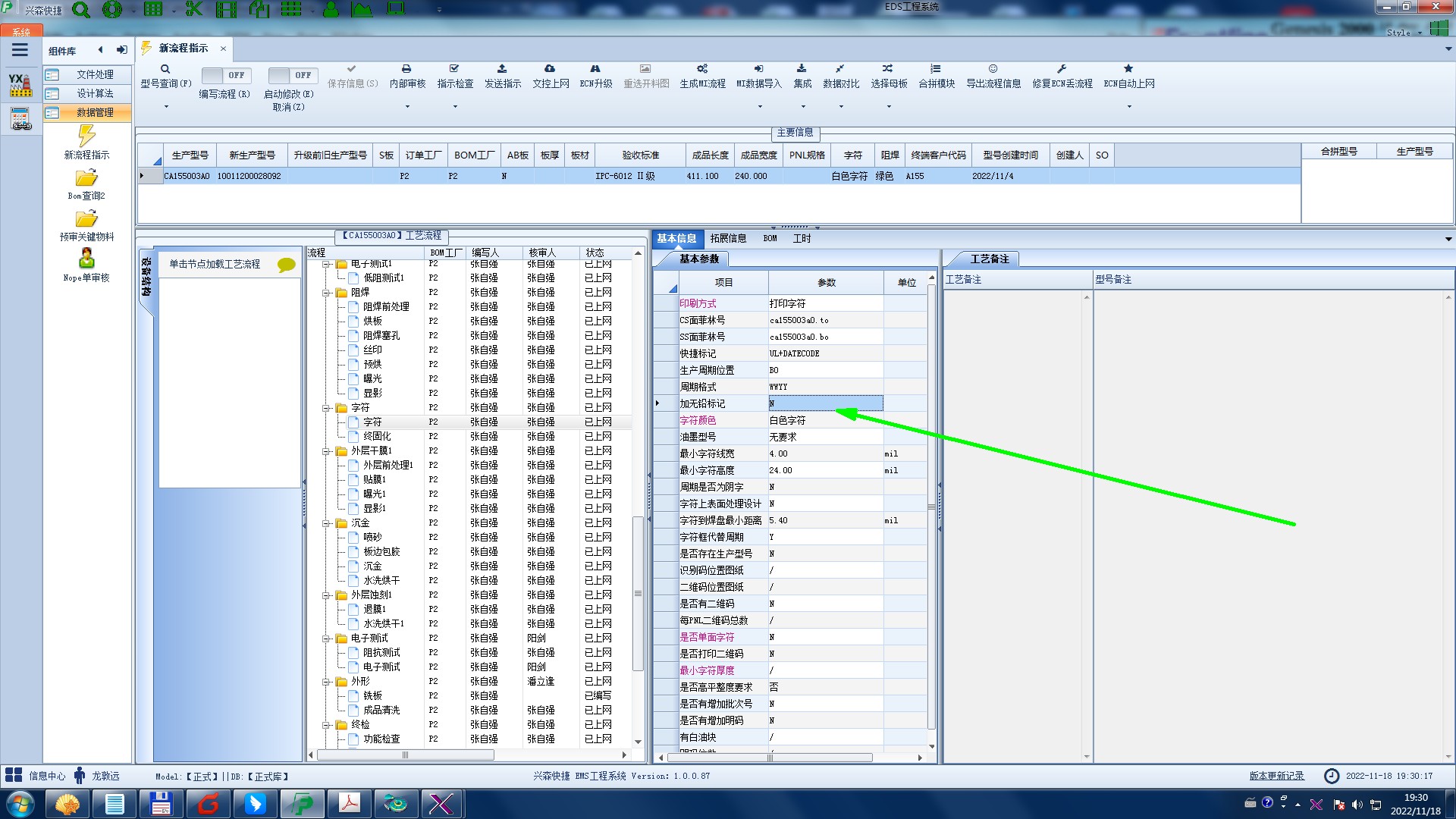
Task: Click the process tree horizontal scrollbar
Action: [405, 755]
